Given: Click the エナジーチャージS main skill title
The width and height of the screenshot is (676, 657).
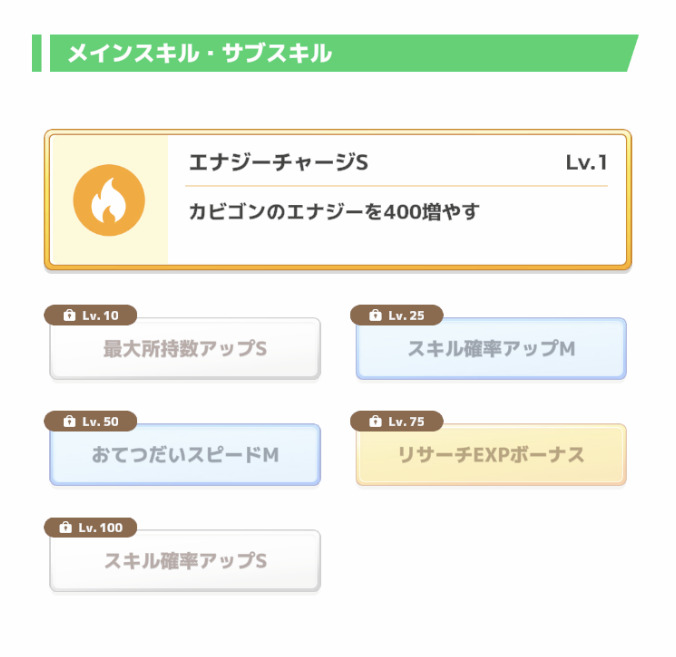Looking at the screenshot, I should pos(279,163).
